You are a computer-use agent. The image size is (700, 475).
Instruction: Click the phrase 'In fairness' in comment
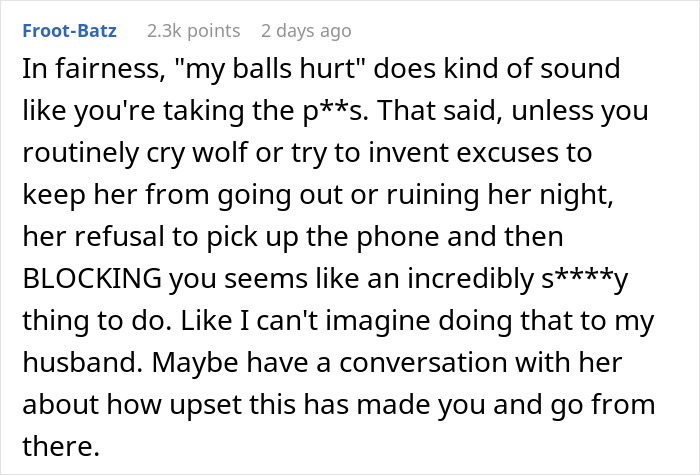(x=77, y=69)
